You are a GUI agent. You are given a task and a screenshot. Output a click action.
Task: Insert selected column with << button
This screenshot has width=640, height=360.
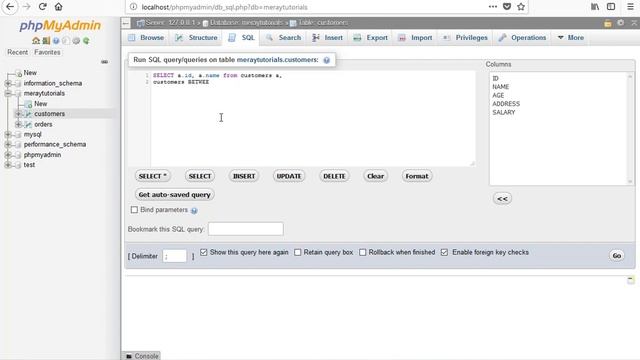pos(502,199)
